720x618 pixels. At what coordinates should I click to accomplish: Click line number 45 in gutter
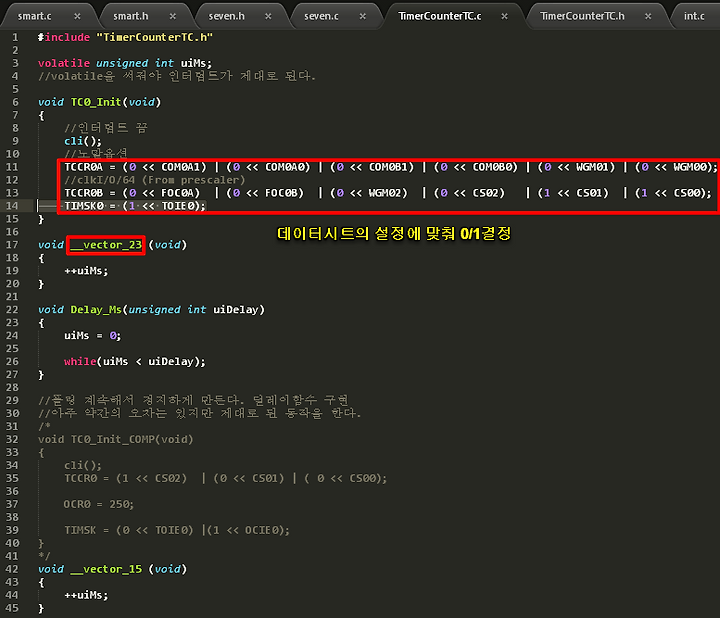12,608
